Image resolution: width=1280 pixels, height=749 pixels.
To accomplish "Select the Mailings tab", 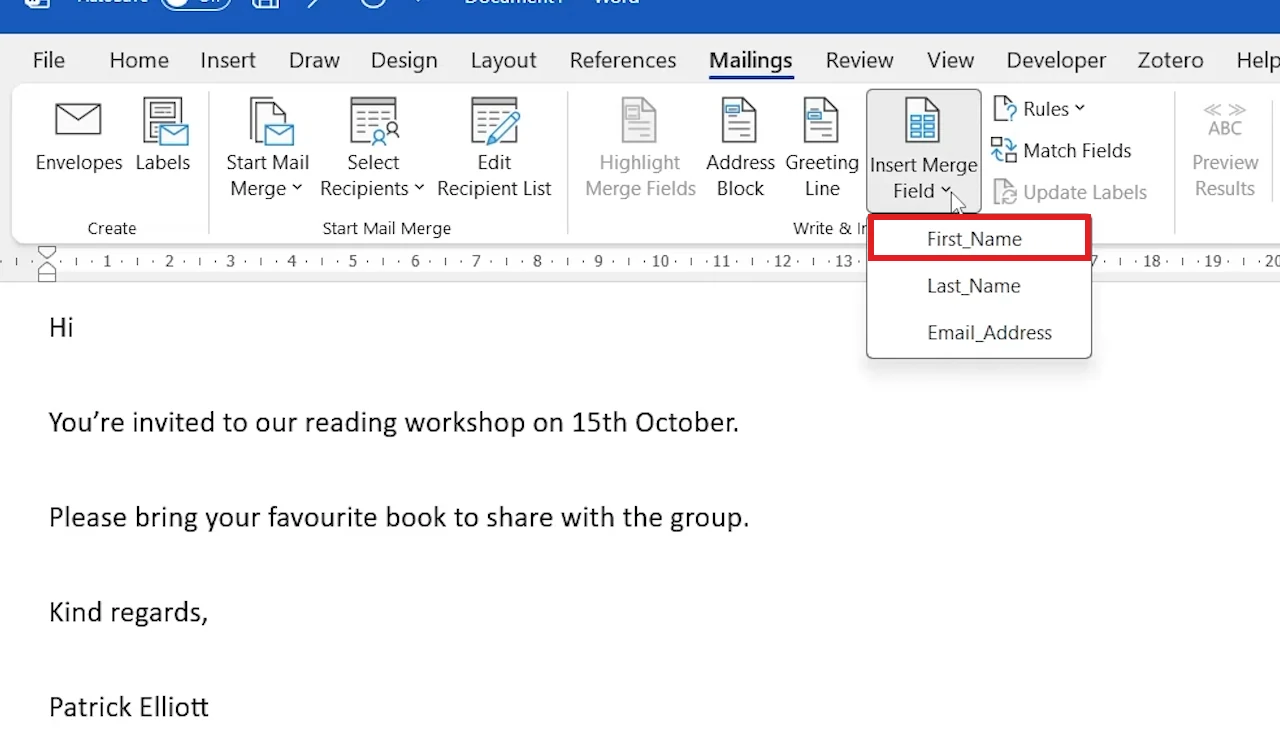I will [x=751, y=60].
